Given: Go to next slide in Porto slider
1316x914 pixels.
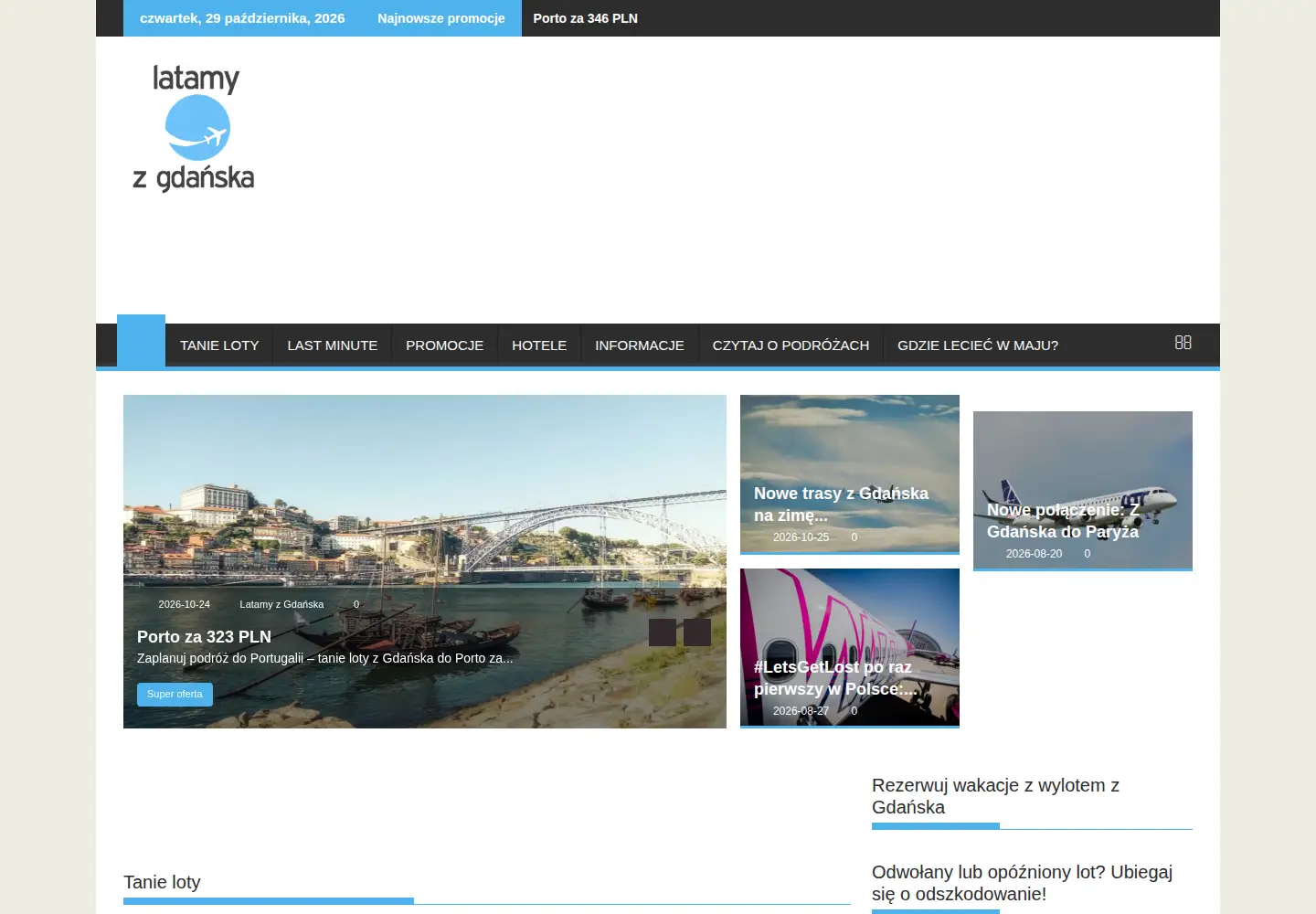Looking at the screenshot, I should (697, 632).
